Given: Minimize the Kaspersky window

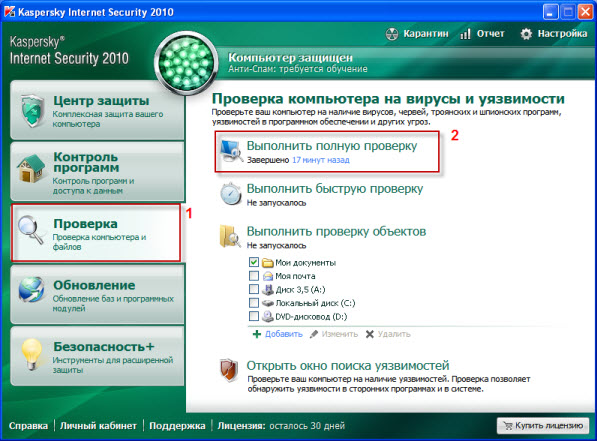Looking at the screenshot, I should click(550, 12).
